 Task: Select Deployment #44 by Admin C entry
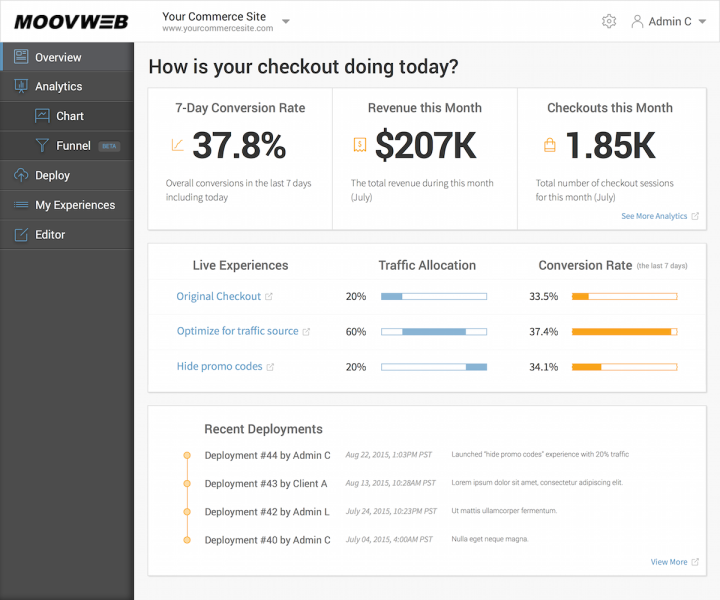tap(267, 455)
